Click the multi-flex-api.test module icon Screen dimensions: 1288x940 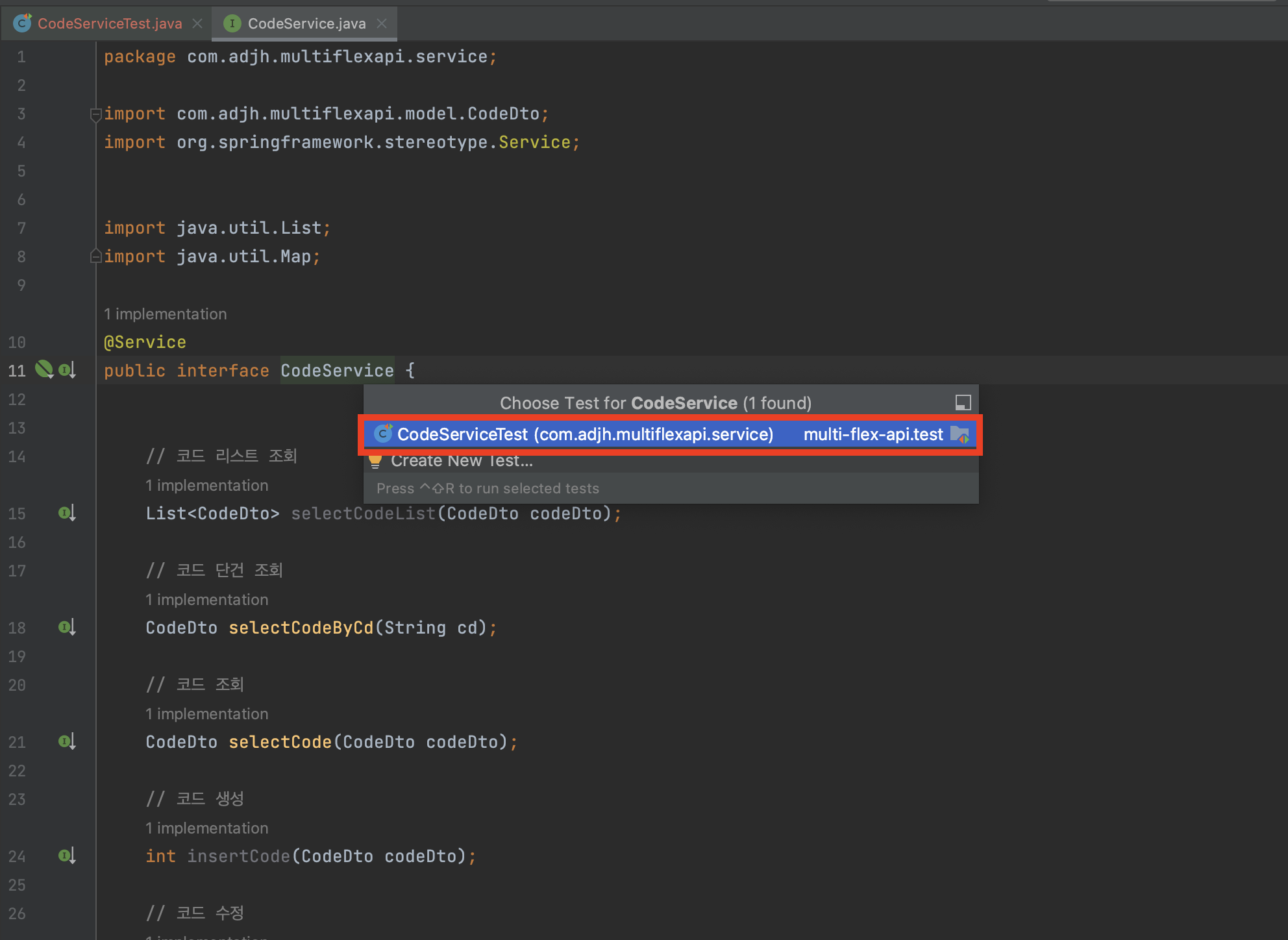[960, 434]
